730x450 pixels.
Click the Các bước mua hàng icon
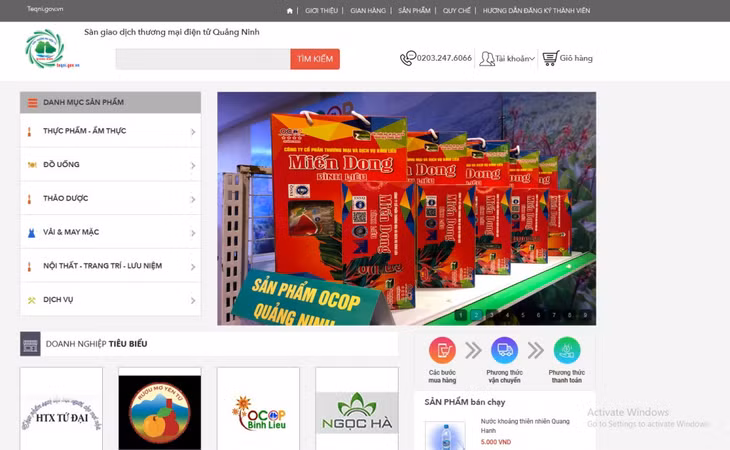coord(442,350)
